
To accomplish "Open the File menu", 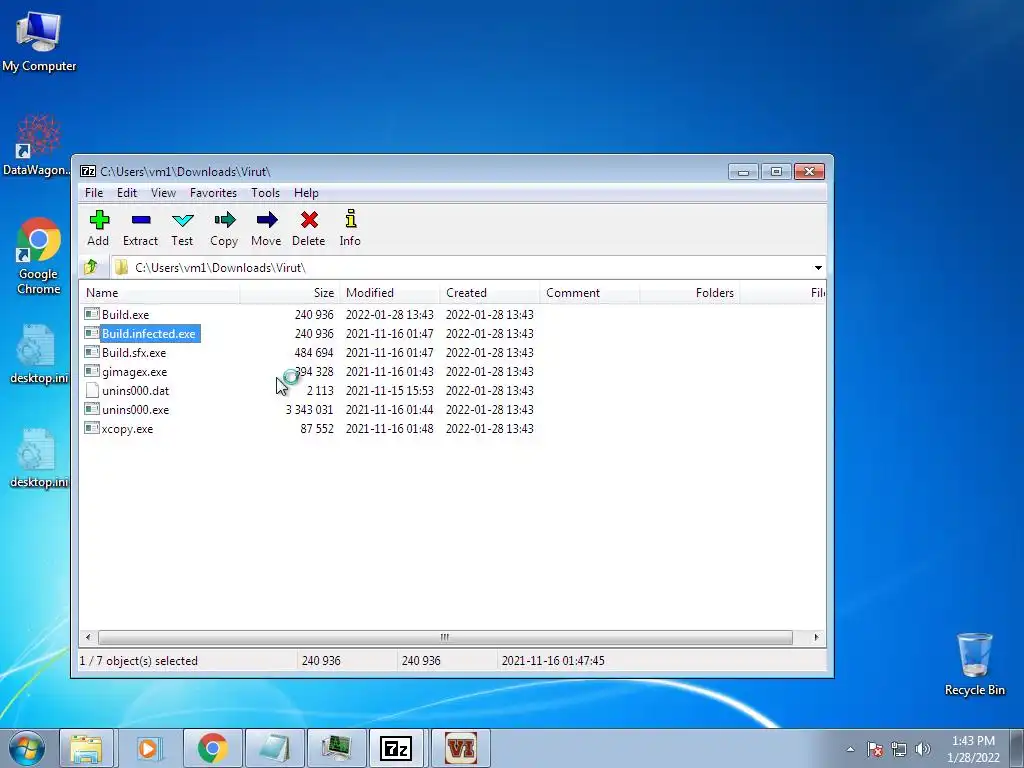I will (94, 193).
